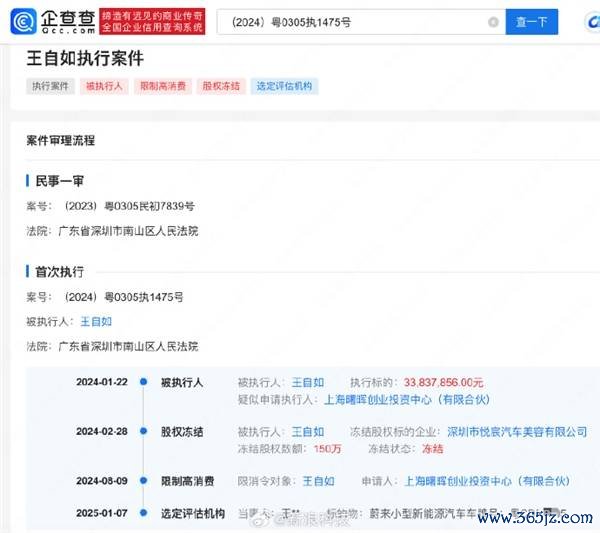The width and height of the screenshot is (600, 533).
Task: Click the red 冻结 status value
Action: coord(432,449)
